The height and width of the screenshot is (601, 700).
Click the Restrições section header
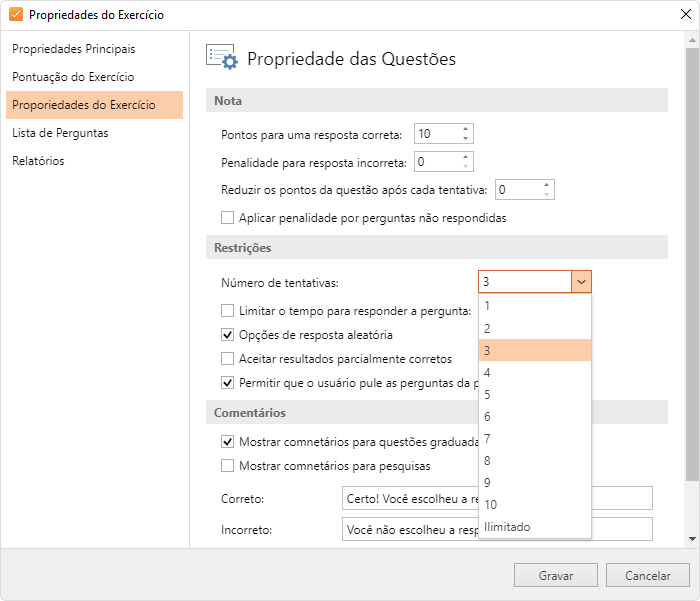click(437, 247)
